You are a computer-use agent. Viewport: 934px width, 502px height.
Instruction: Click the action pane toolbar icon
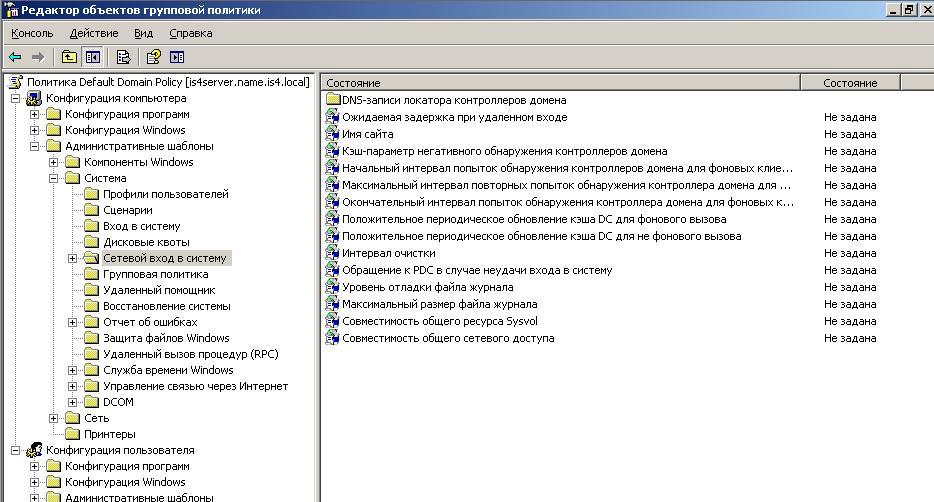point(177,57)
